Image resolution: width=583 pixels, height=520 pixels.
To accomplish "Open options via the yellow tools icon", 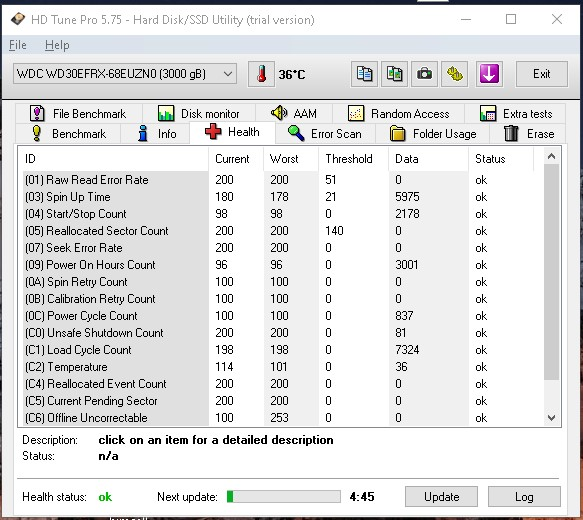I will point(454,74).
